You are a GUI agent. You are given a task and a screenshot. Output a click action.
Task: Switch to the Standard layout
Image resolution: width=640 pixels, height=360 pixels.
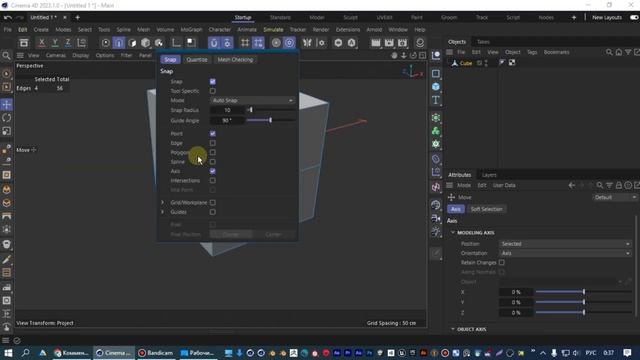(x=280, y=18)
